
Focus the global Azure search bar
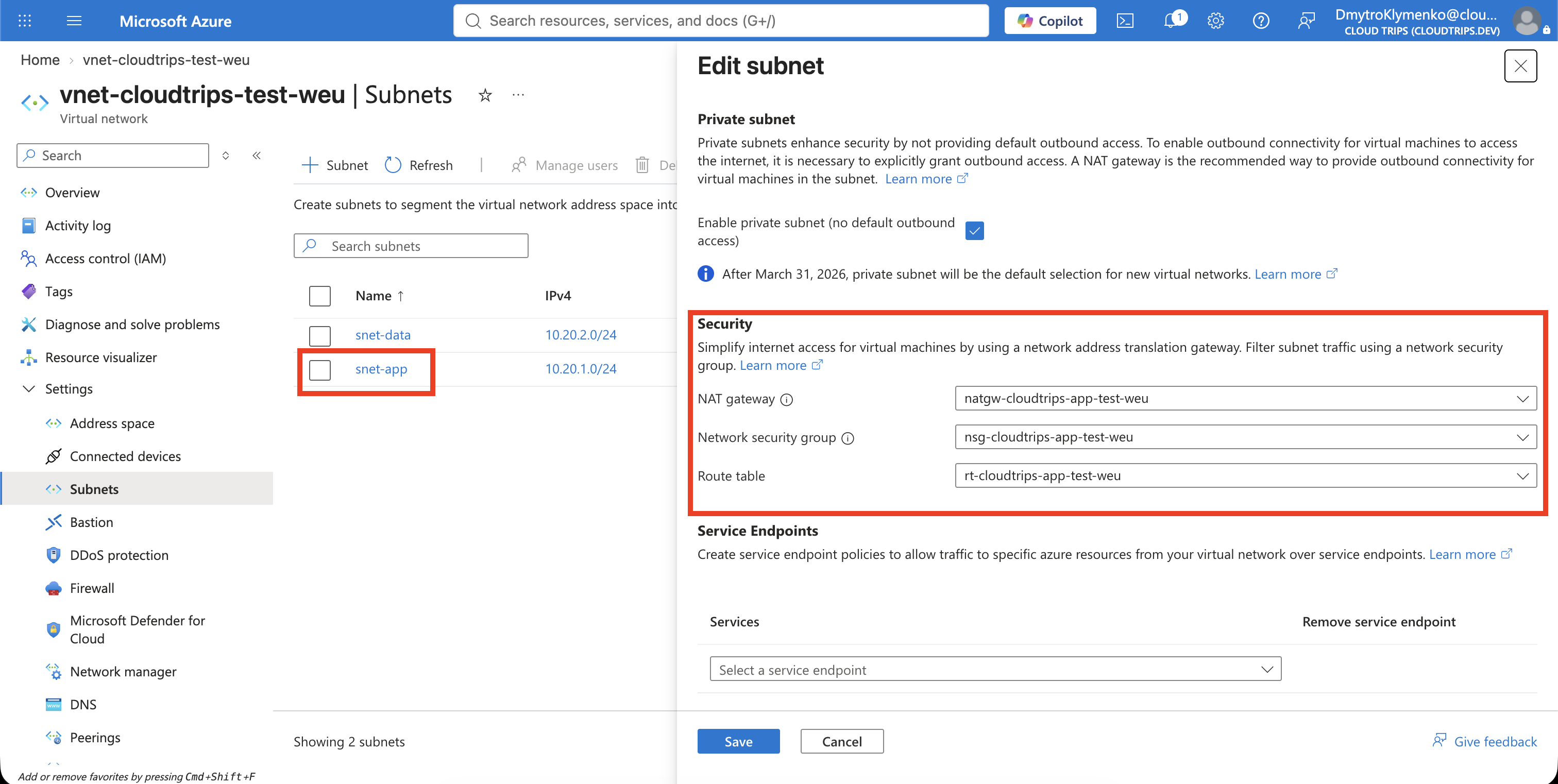(721, 21)
